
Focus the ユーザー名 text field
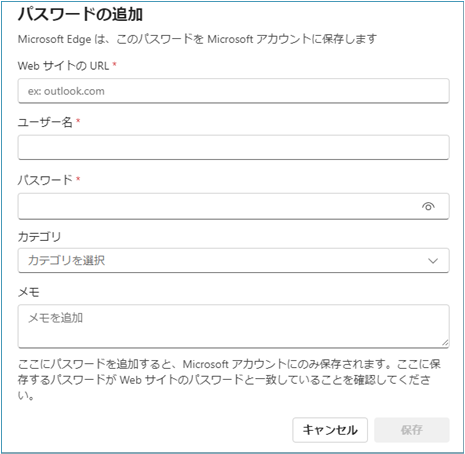pyautogui.click(x=233, y=147)
